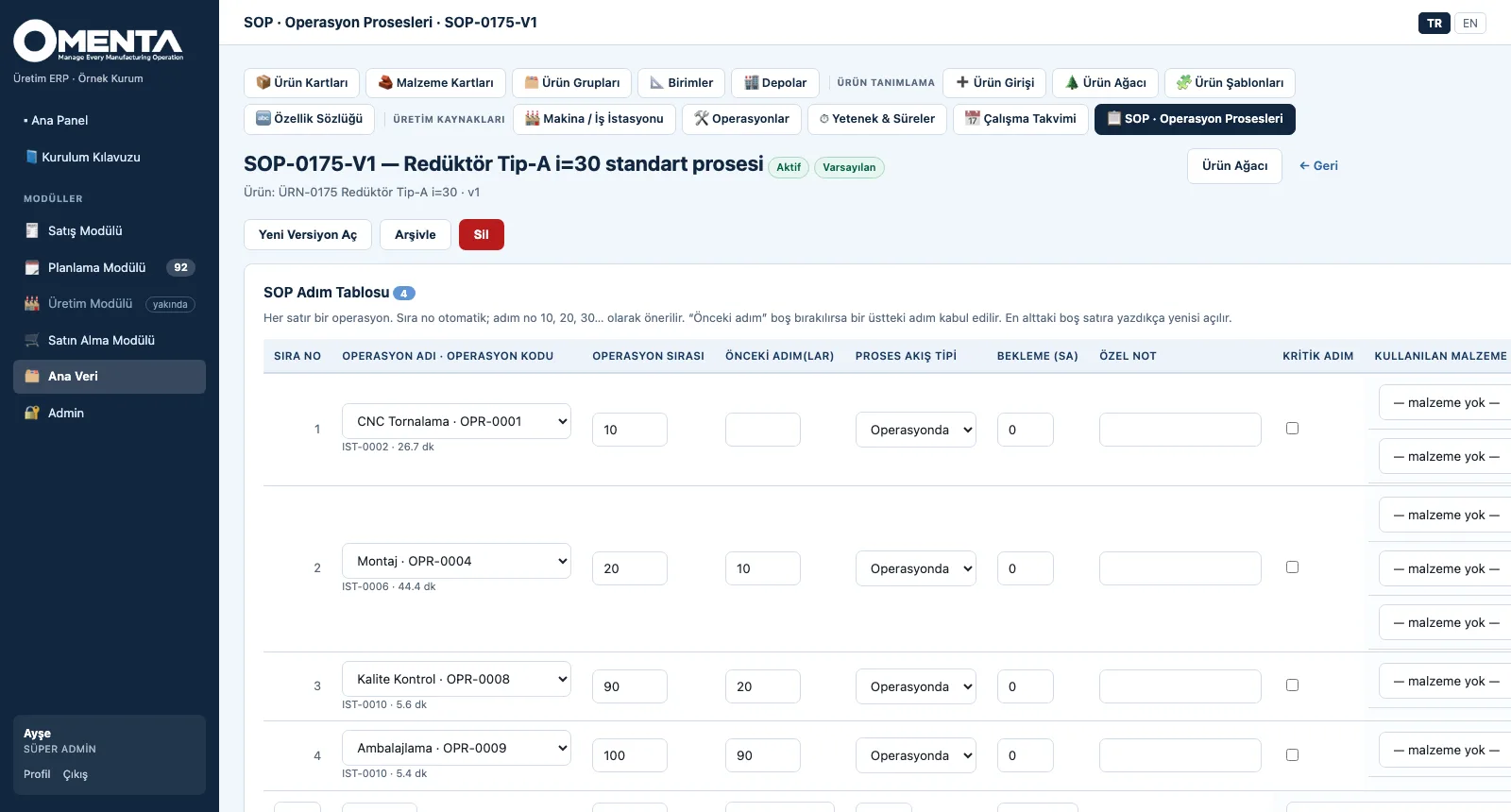Screen dimensions: 1511x812
Task: Click the Satış Modülü receipt icon
Action: click(x=32, y=231)
